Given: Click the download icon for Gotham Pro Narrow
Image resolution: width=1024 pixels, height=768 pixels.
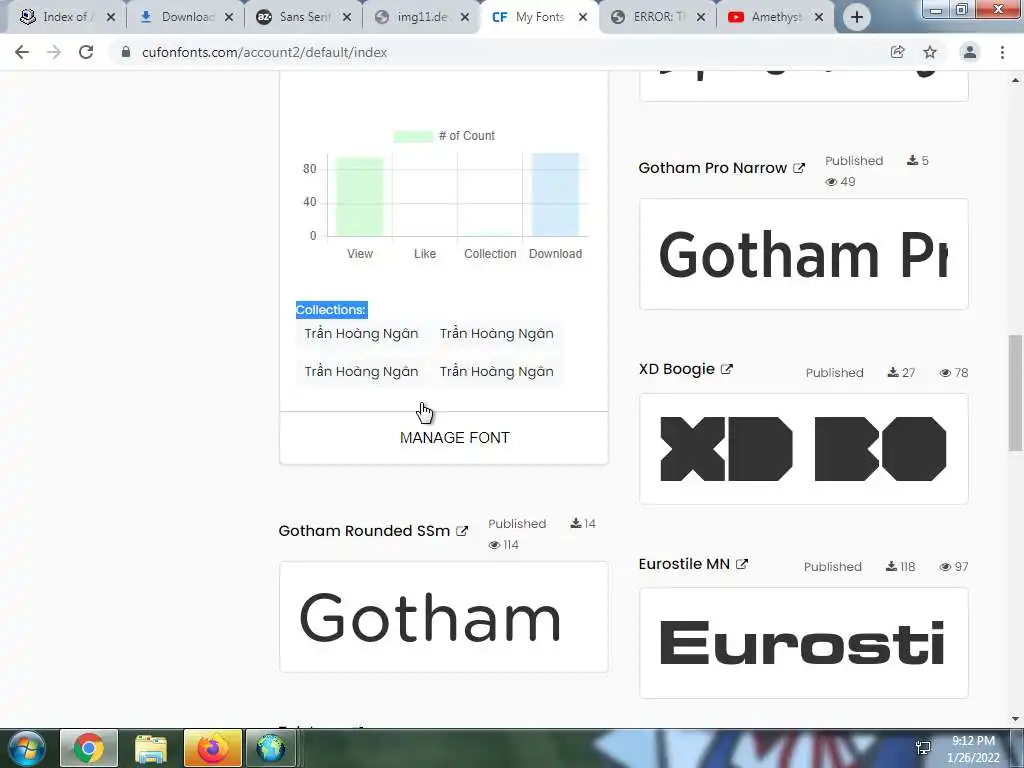Looking at the screenshot, I should pyautogui.click(x=912, y=160).
